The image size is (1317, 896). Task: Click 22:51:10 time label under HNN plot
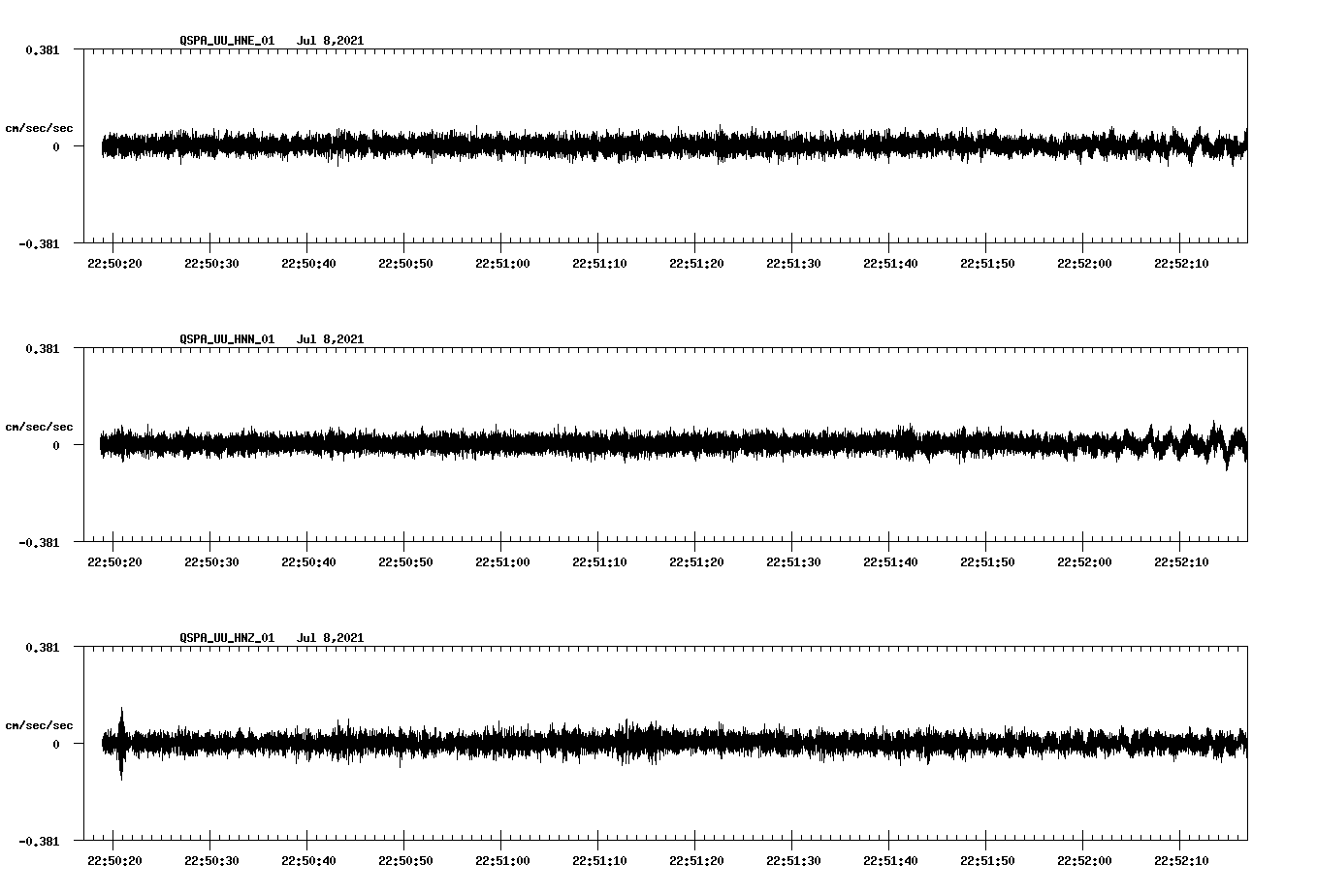coord(599,562)
